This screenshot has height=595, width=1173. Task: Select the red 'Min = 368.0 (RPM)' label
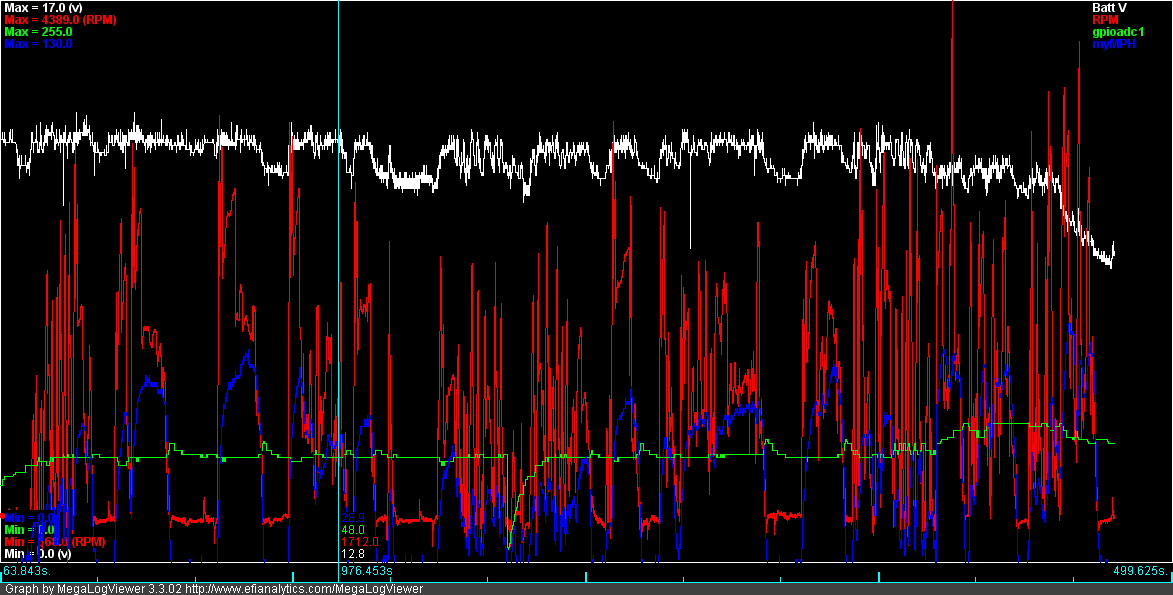[x=55, y=541]
